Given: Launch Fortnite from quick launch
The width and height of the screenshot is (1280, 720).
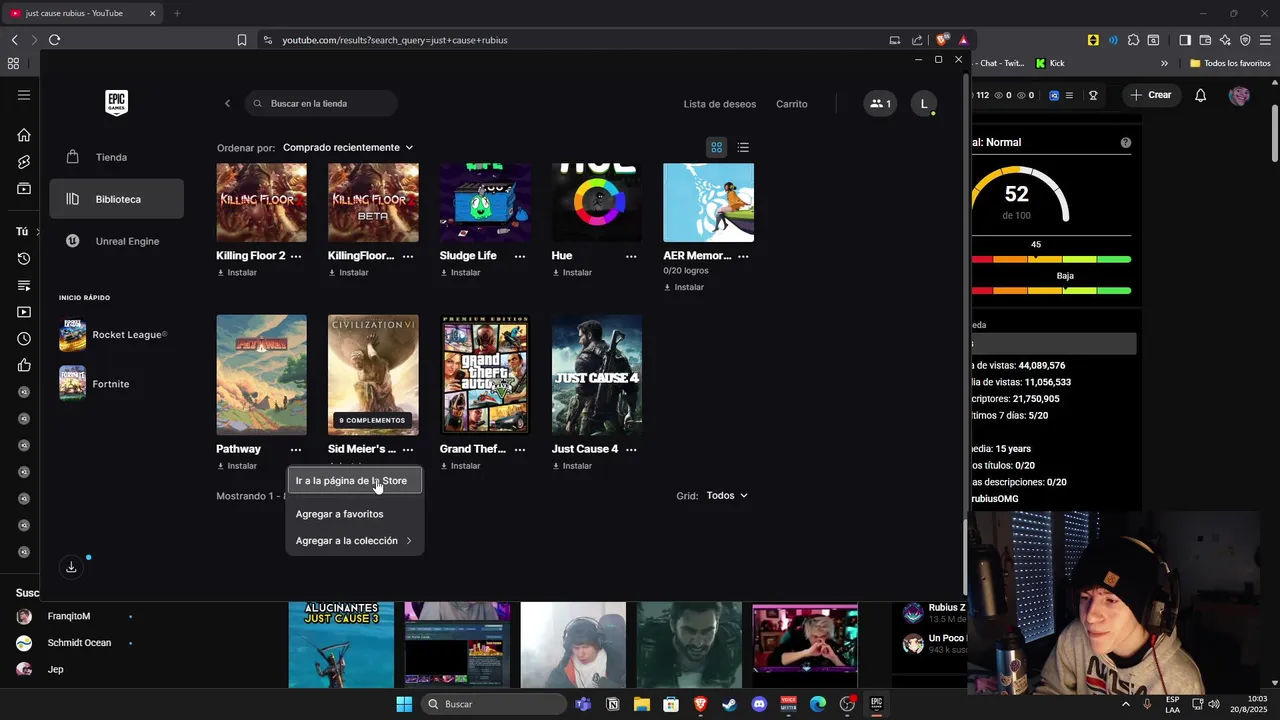Looking at the screenshot, I should pos(95,384).
